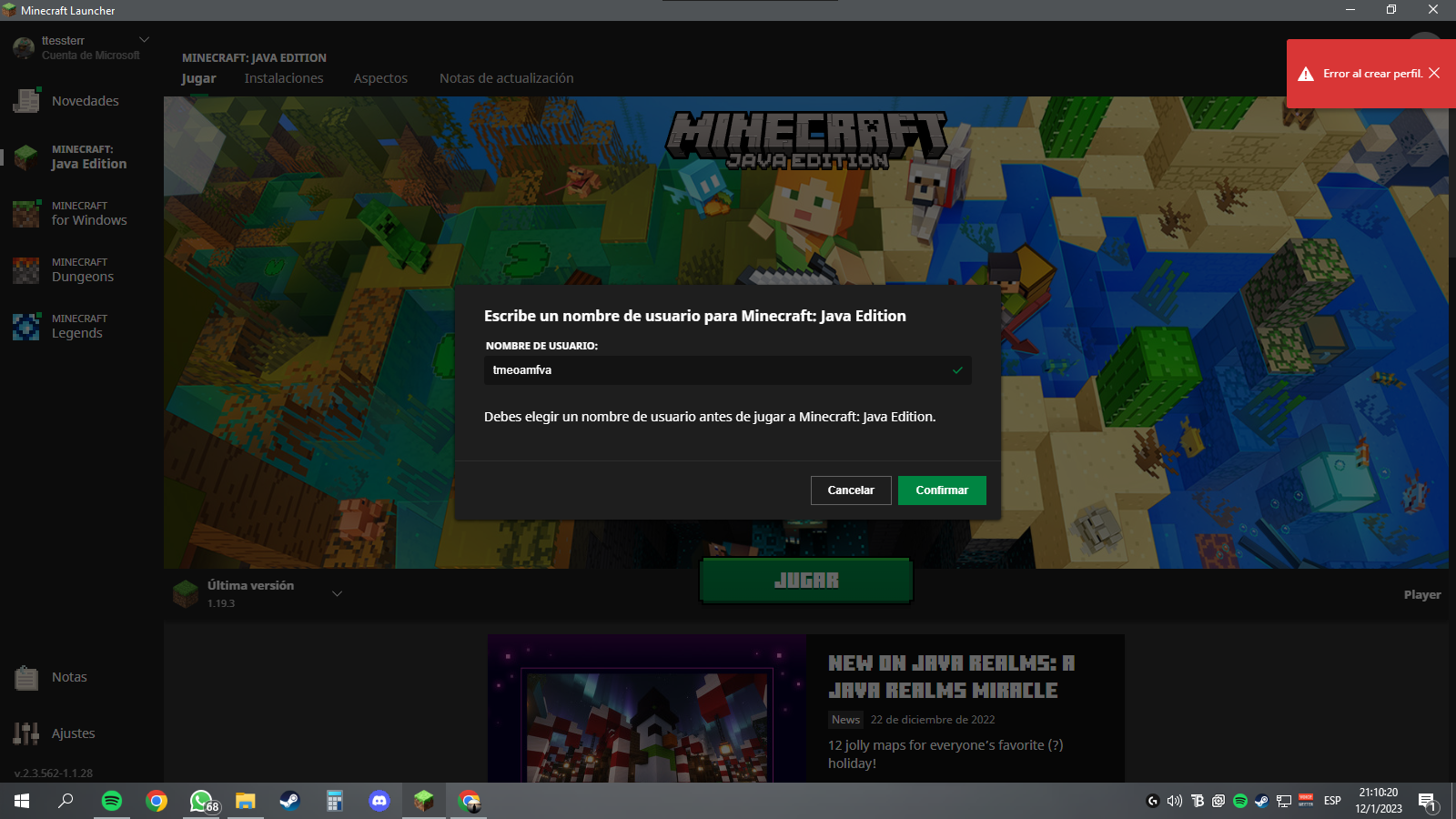1456x819 pixels.
Task: Open Notas de actualización tab
Action: (x=507, y=78)
